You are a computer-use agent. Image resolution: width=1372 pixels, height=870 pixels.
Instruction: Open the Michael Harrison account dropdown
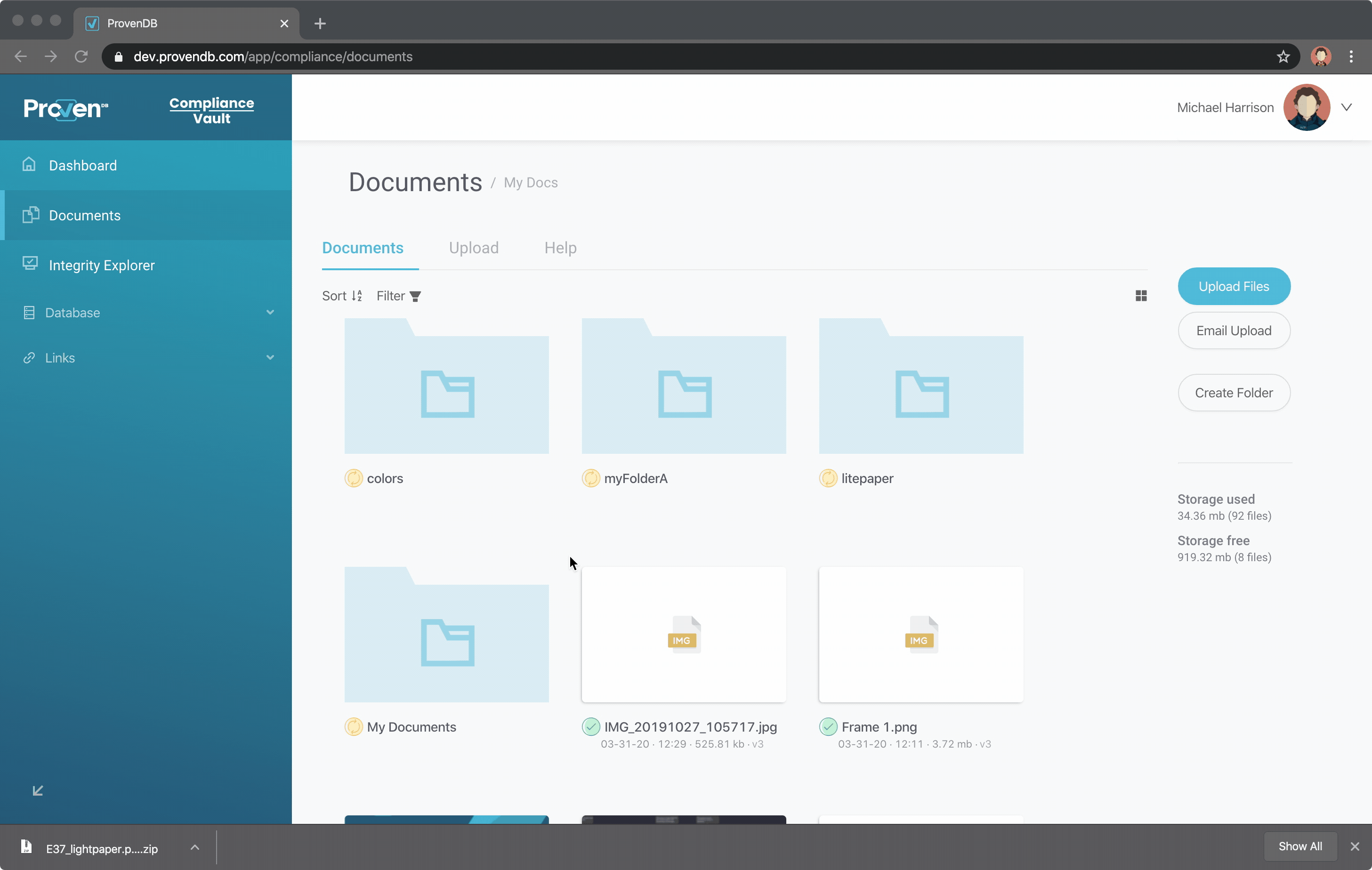coord(1347,107)
